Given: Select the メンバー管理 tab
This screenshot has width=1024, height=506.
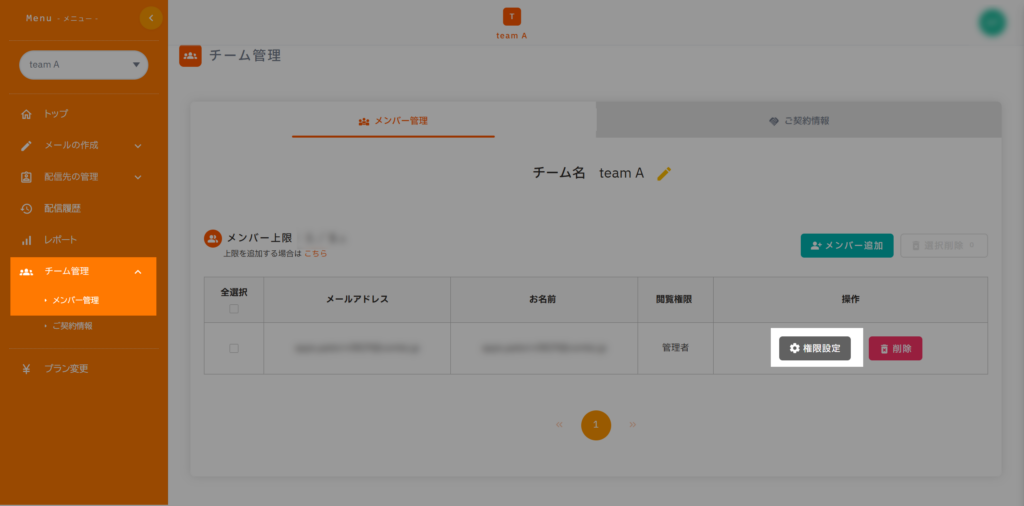Looking at the screenshot, I should 393,120.
